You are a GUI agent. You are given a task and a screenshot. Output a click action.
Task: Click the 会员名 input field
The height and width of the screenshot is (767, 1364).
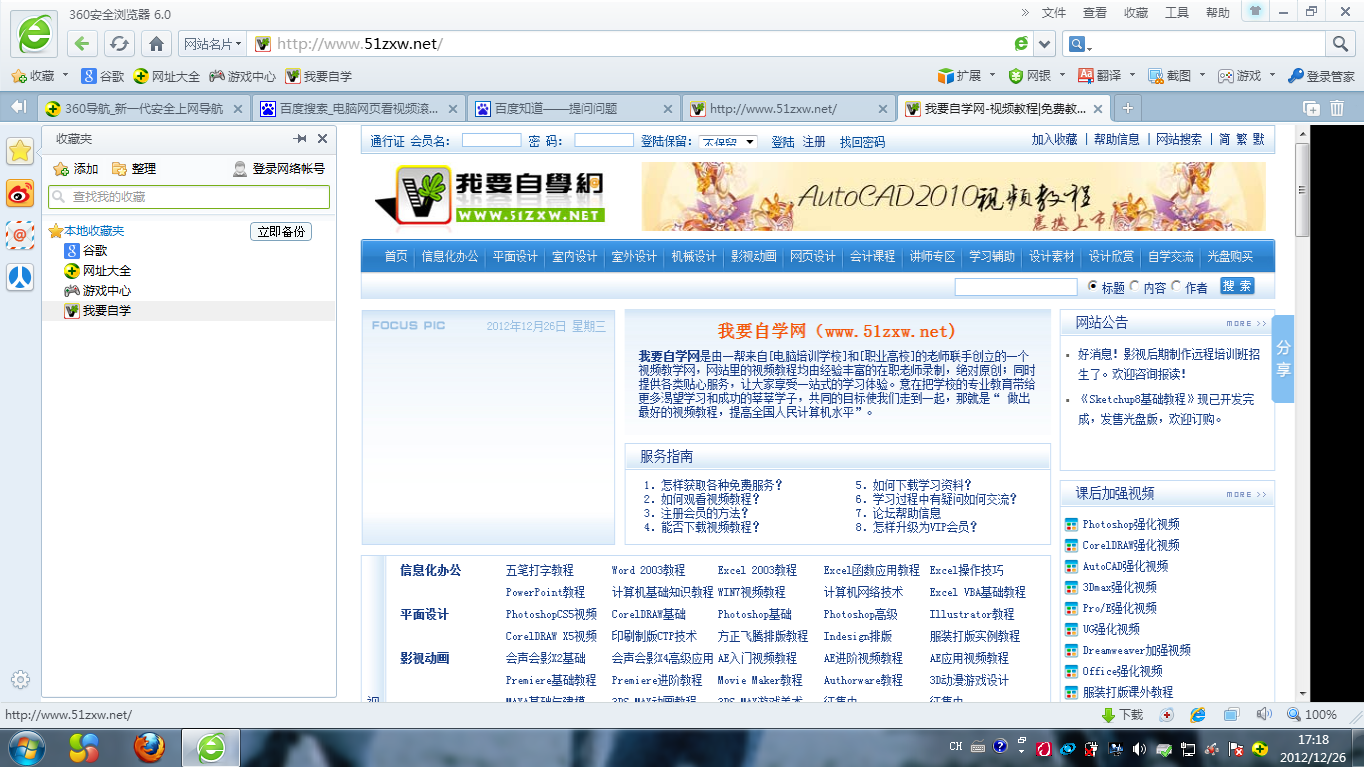(491, 141)
